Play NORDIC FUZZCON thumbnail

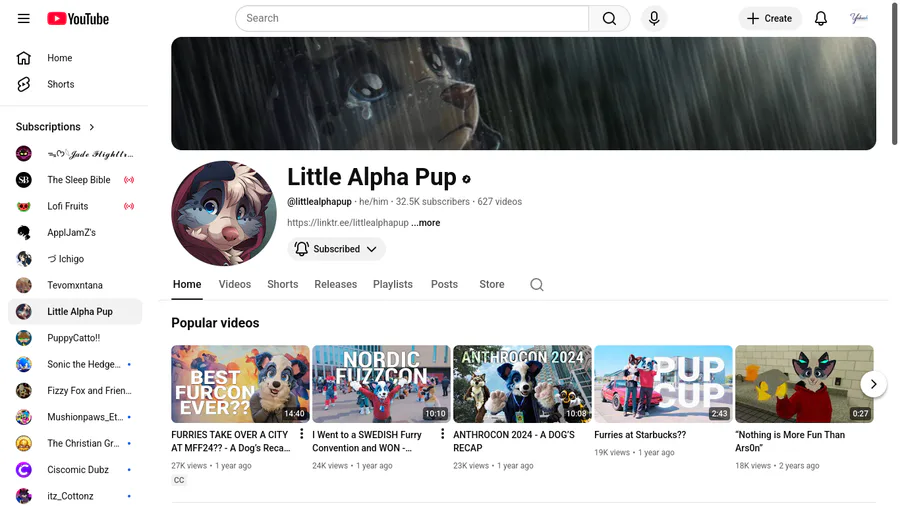click(381, 384)
